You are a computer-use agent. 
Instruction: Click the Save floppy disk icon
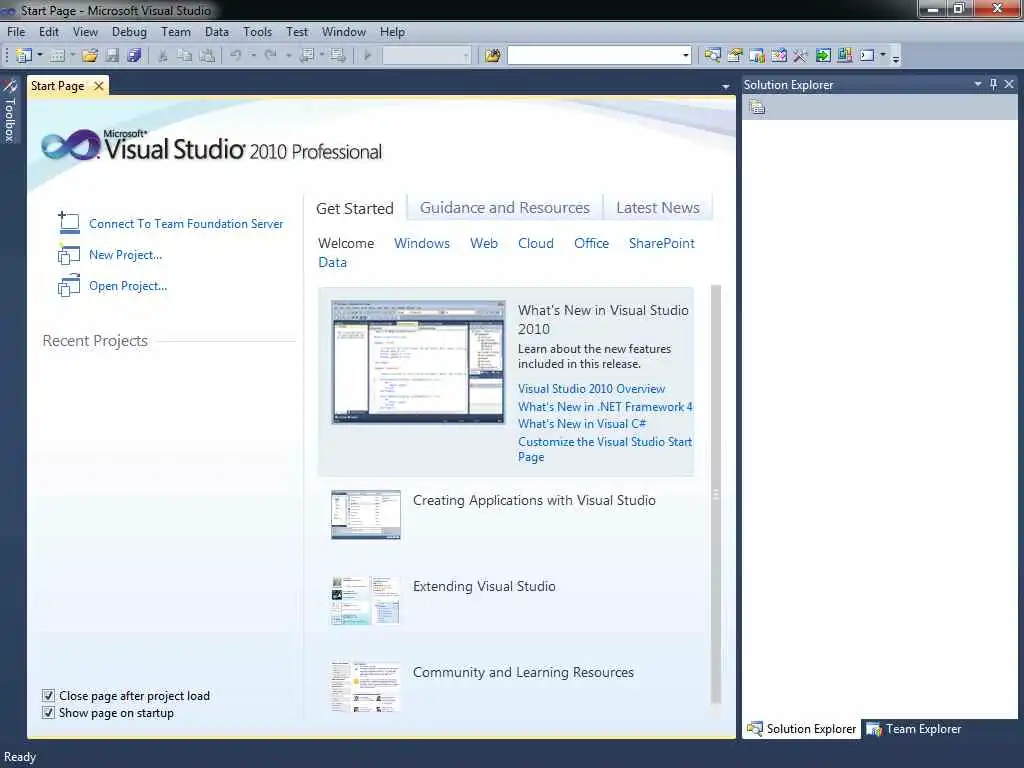point(112,56)
